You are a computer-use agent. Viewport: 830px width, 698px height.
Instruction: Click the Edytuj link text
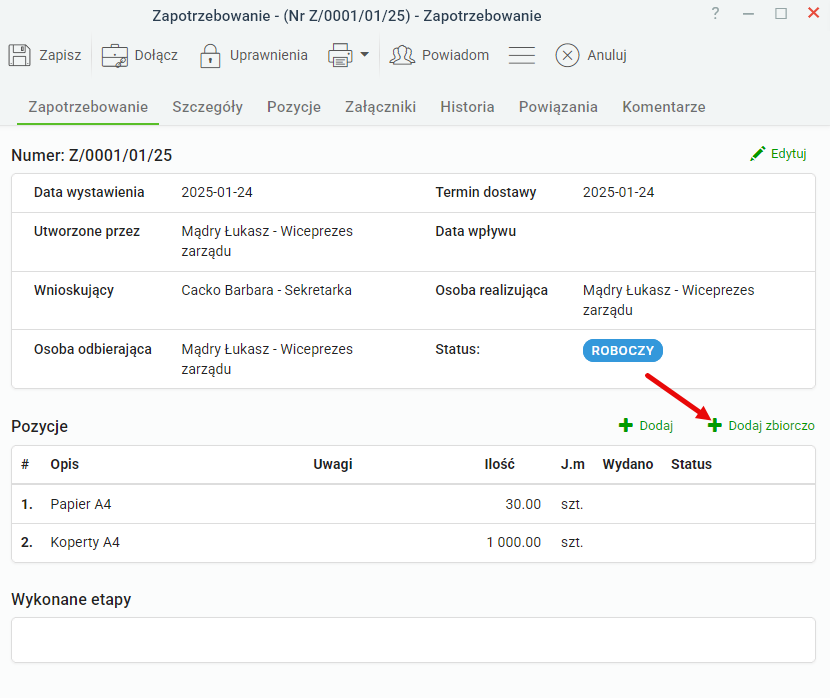(789, 154)
